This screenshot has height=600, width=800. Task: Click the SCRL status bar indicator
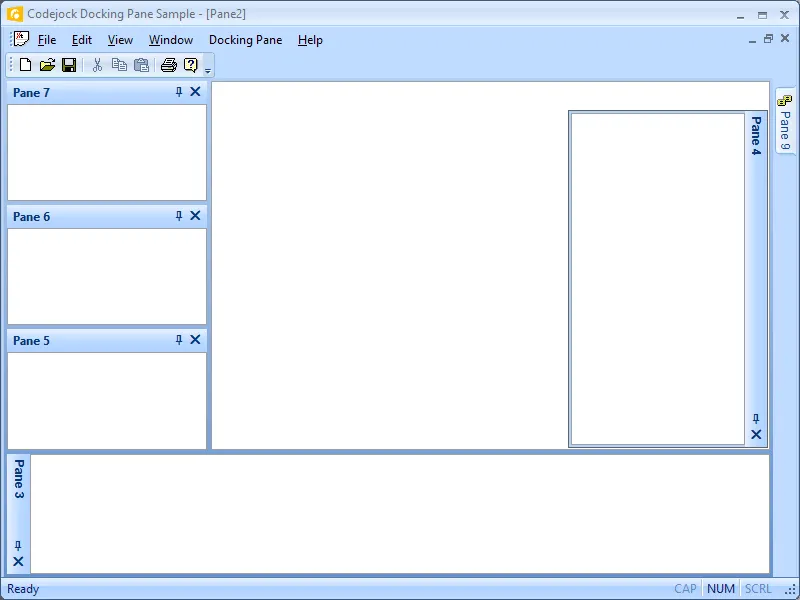coord(758,589)
